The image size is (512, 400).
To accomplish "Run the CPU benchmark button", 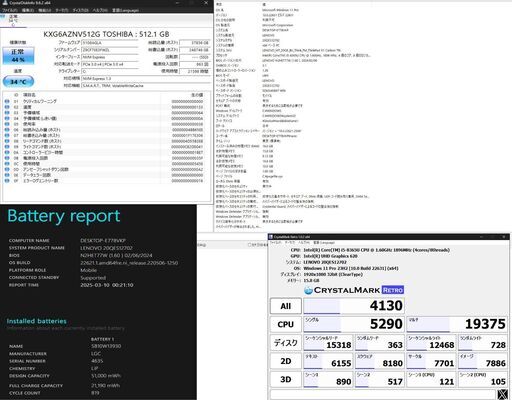I will (x=286, y=324).
